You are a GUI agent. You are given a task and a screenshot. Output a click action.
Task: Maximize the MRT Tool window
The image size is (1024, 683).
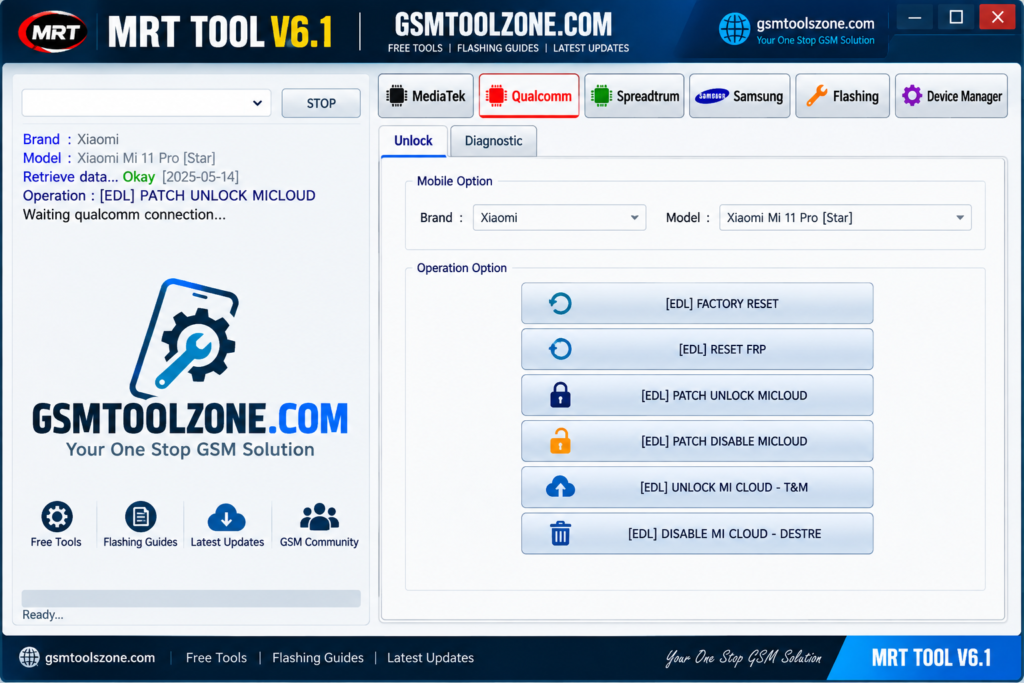(956, 18)
